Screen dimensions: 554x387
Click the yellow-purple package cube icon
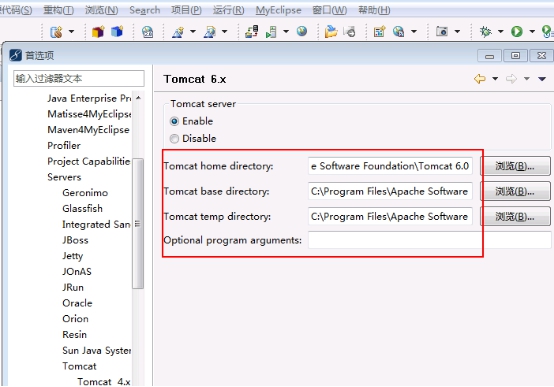(98, 31)
